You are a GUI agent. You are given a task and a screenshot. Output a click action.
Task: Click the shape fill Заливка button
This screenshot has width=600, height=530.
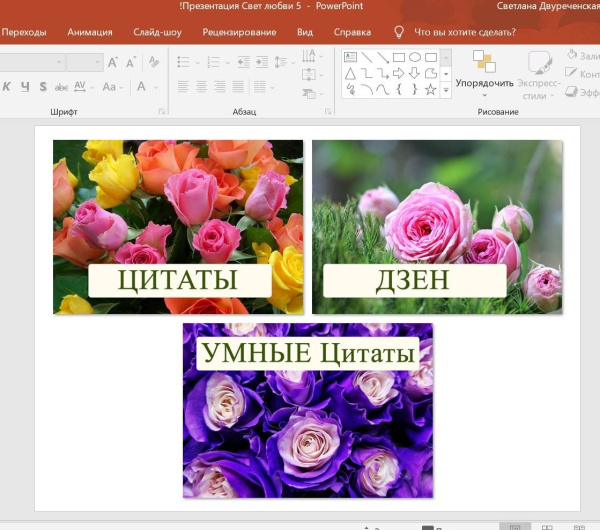point(583,56)
